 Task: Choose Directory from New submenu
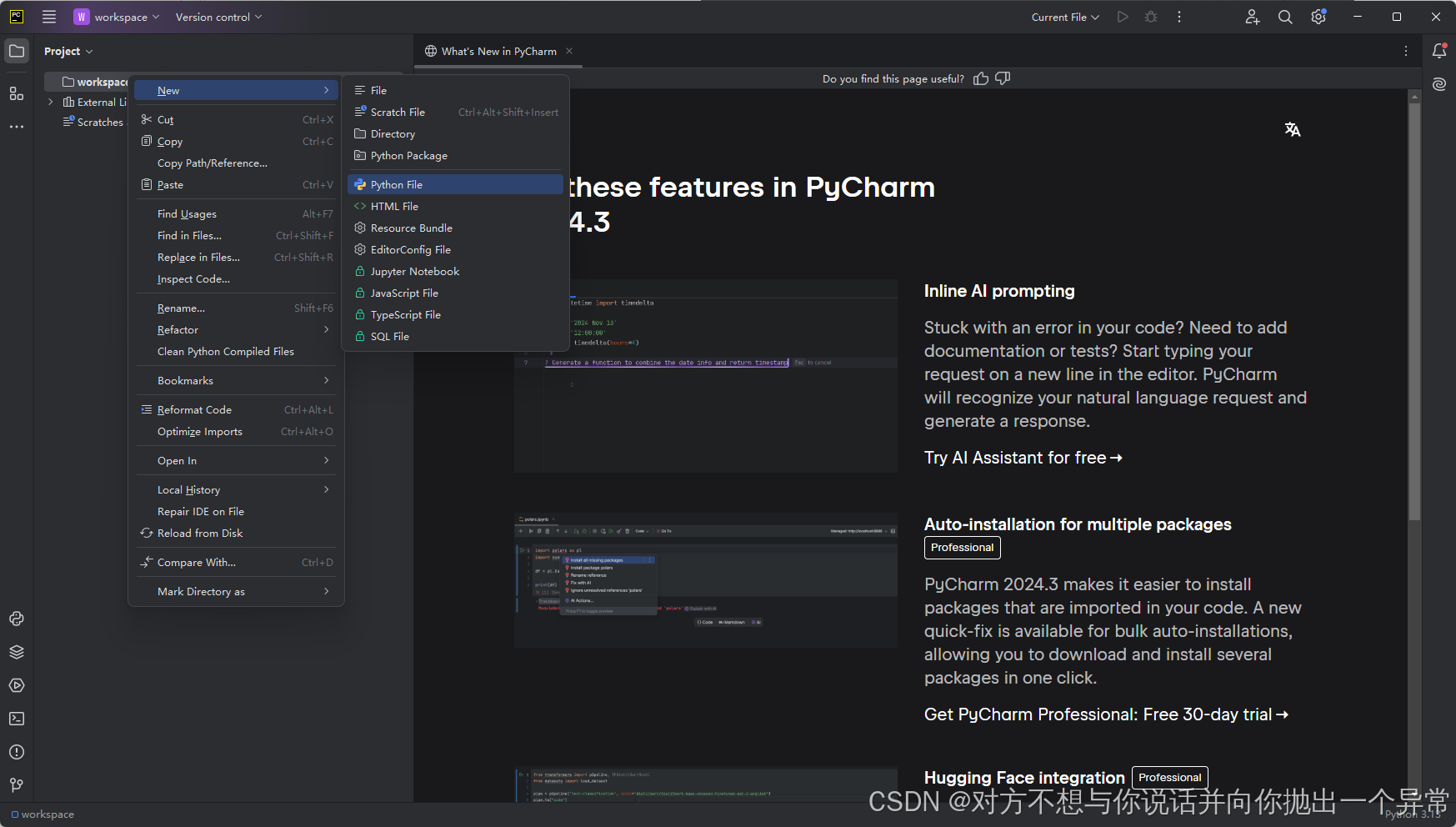click(456, 134)
